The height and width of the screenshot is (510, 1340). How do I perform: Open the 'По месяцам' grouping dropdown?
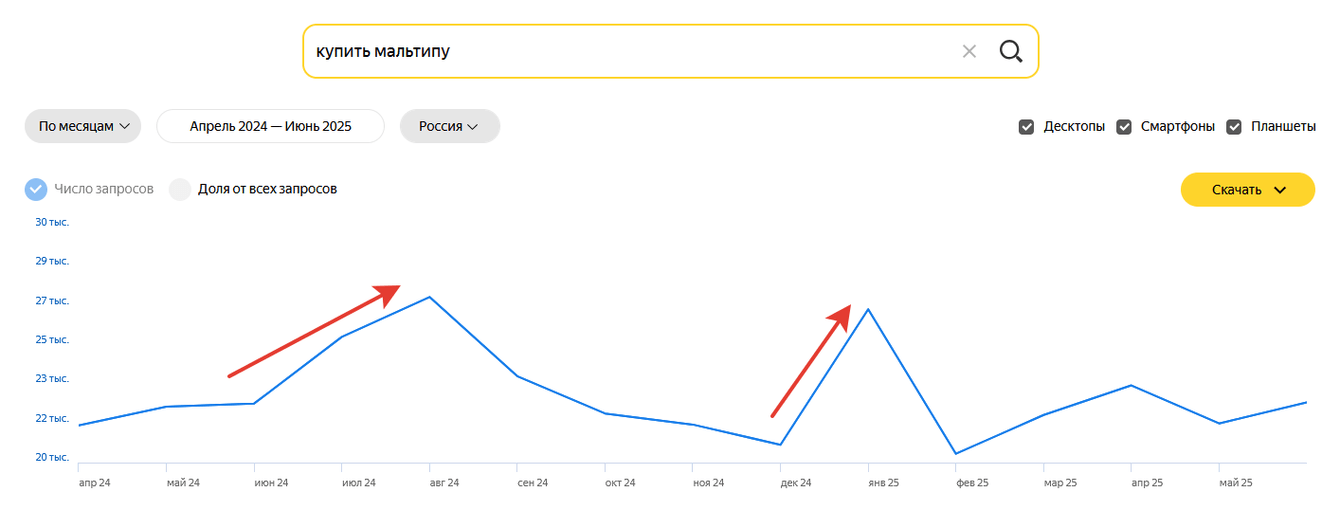pyautogui.click(x=84, y=126)
